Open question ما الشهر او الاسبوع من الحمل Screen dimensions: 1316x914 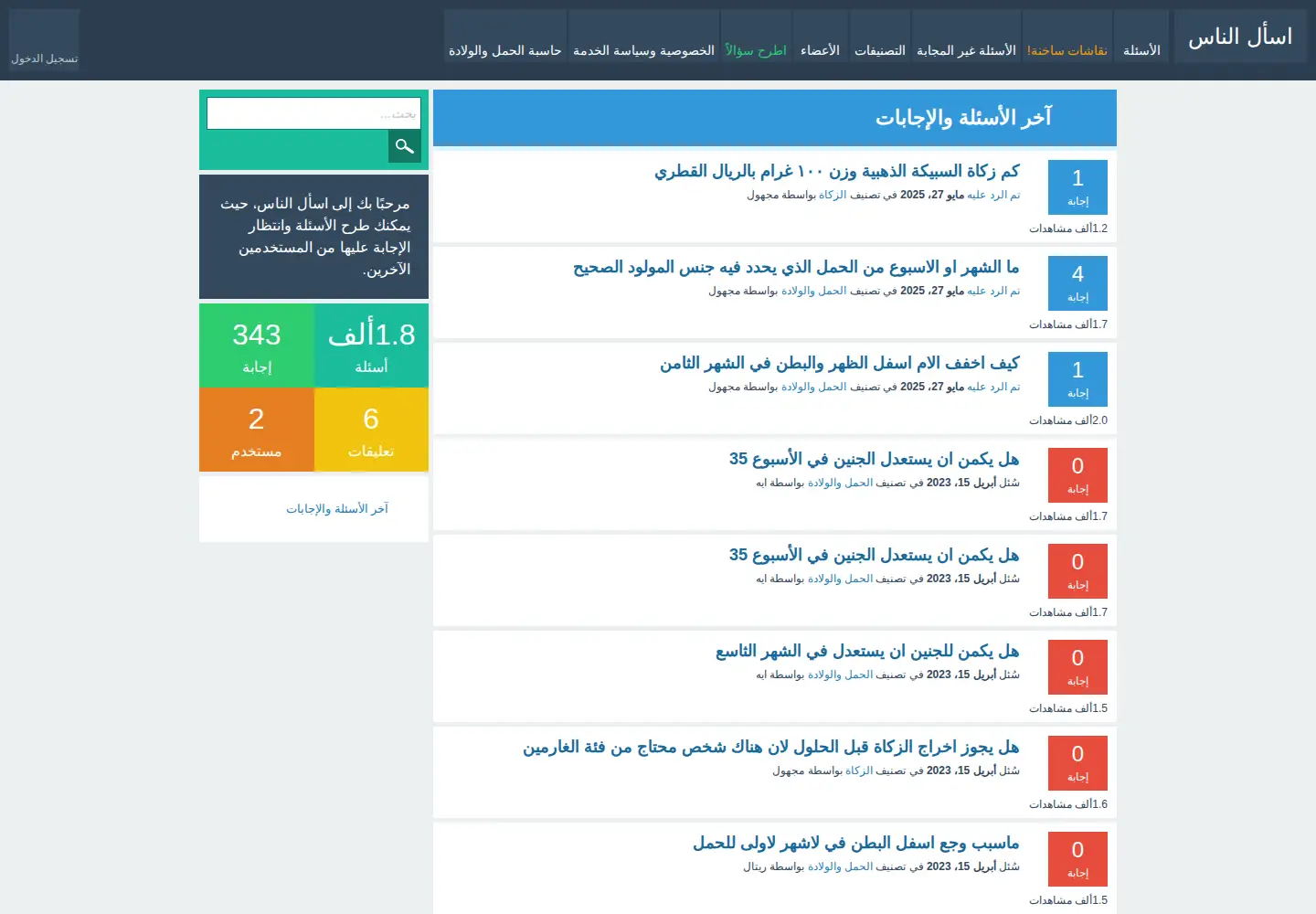[x=796, y=268]
